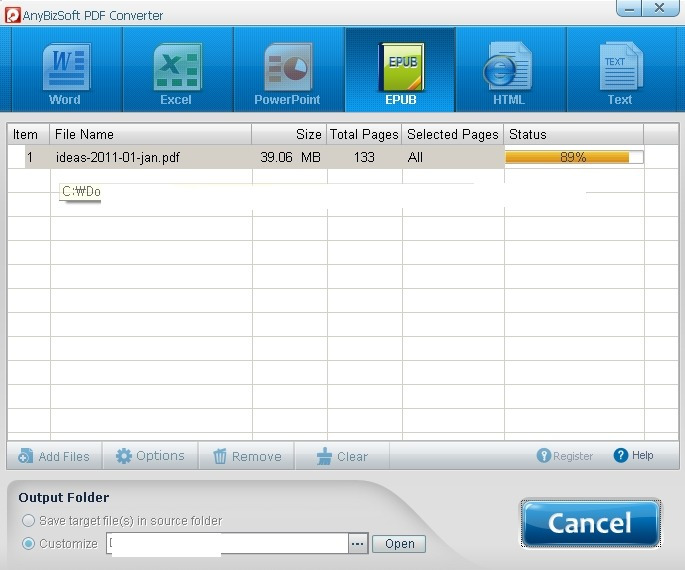Switch output format to Text
685x570 pixels.
tap(621, 70)
